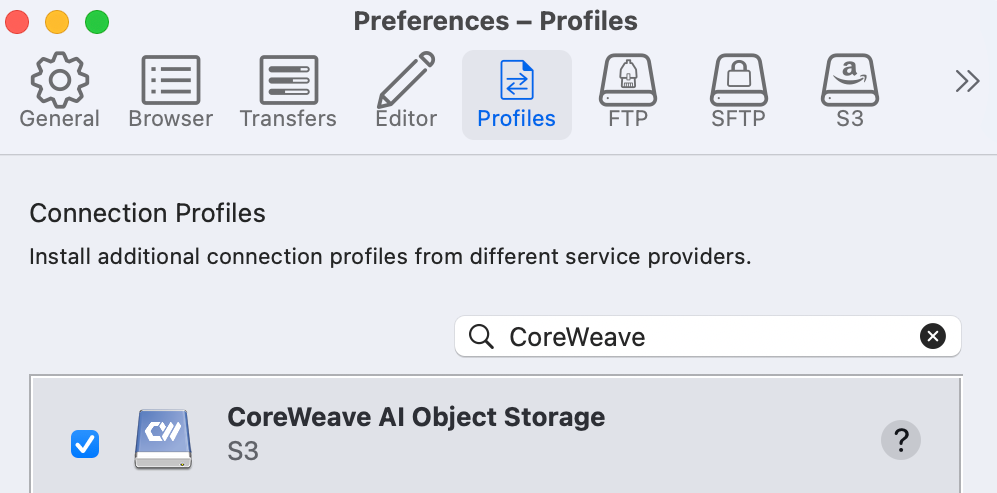
Task: Open help for CoreWeave profile
Action: [900, 440]
